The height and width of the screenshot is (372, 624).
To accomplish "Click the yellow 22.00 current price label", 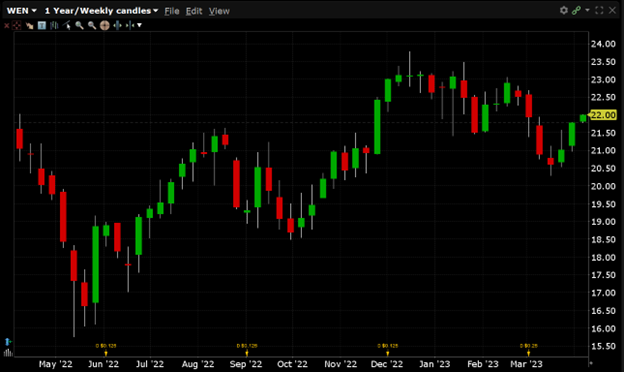I will pos(603,115).
